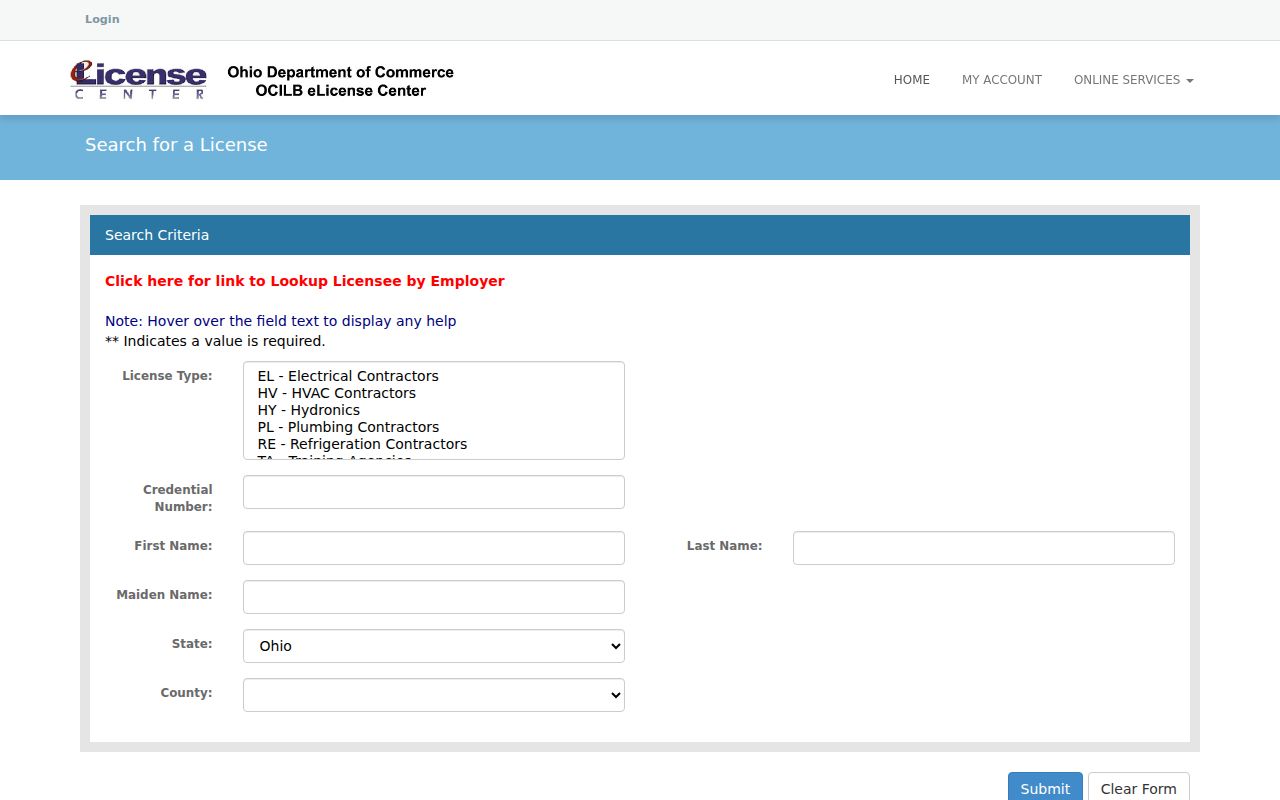Click Ohio Department of Commerce title text
Viewport: 1280px width, 800px height.
point(340,72)
